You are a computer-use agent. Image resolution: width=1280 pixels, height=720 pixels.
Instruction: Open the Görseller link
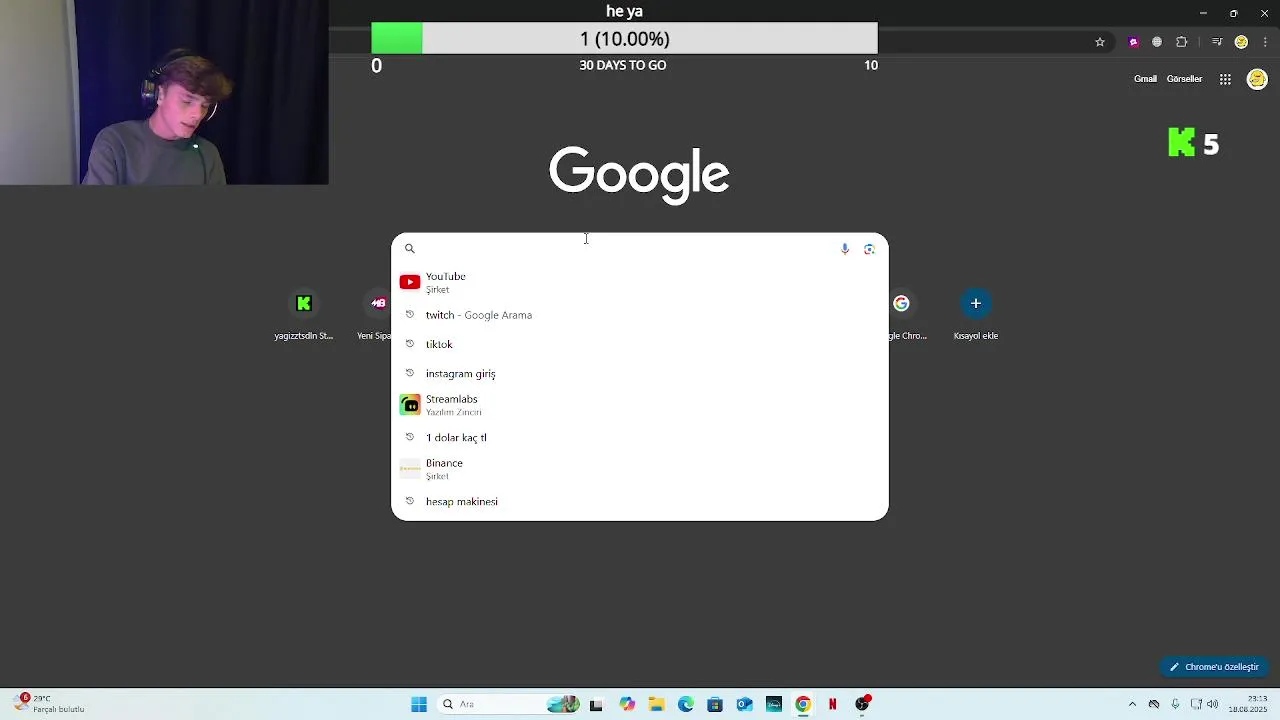(x=1184, y=79)
